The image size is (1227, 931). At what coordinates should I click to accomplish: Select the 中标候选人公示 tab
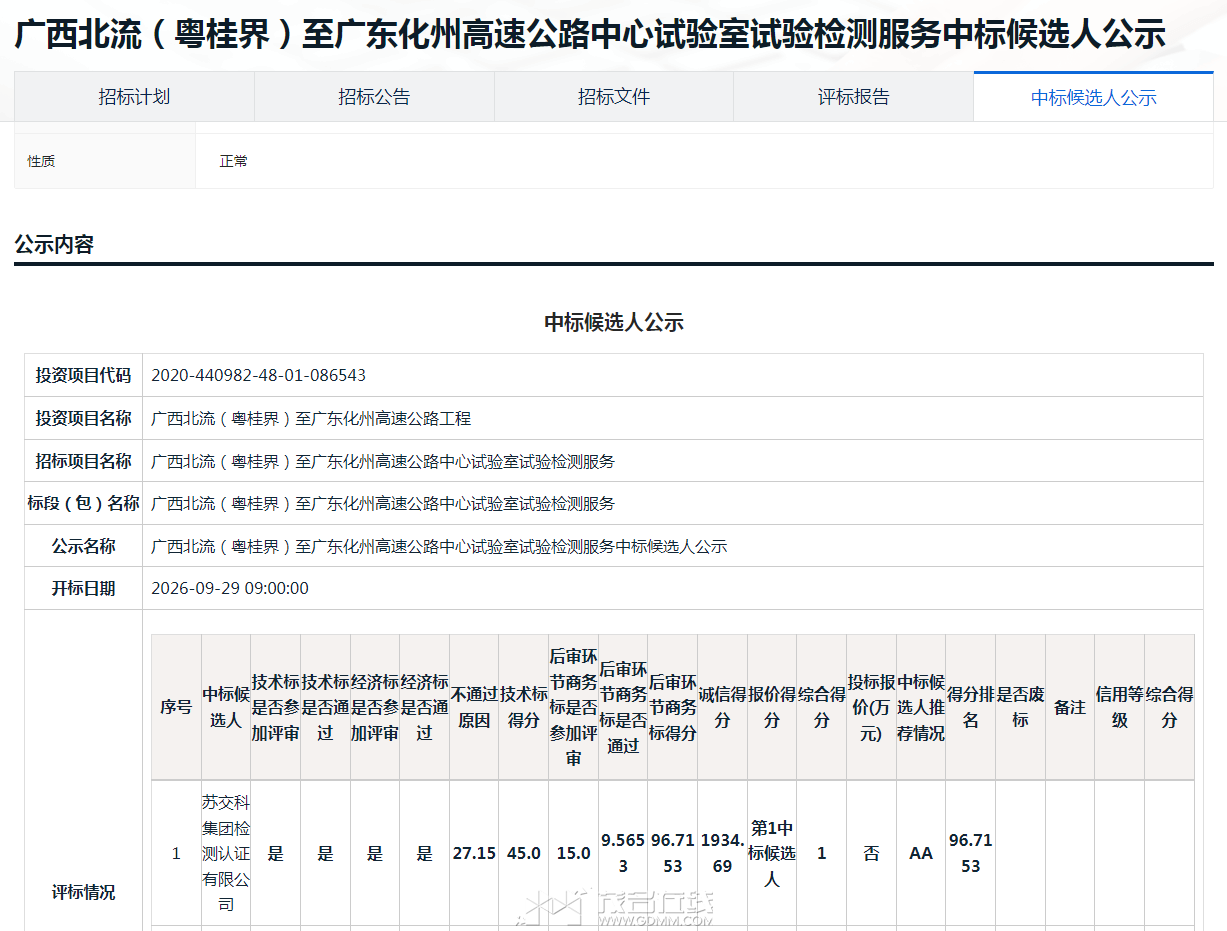coord(1094,97)
